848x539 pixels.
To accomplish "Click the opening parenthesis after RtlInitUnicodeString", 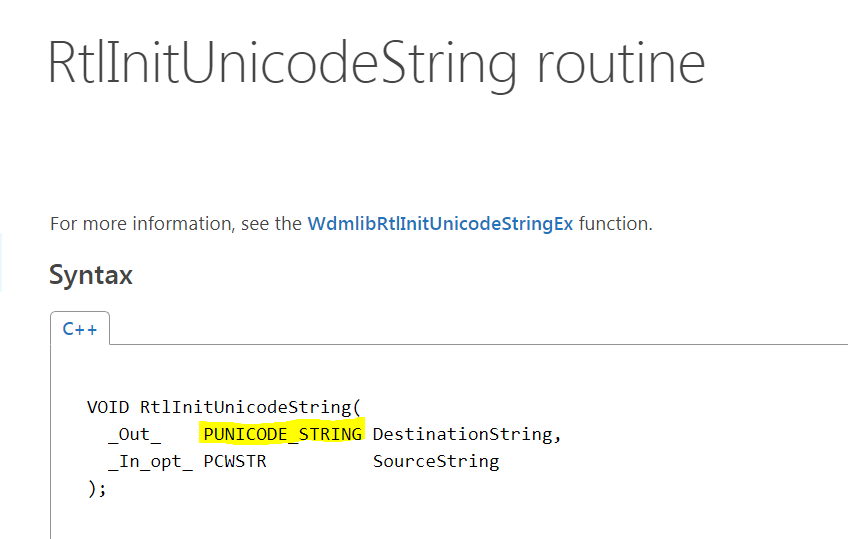I will (x=356, y=407).
